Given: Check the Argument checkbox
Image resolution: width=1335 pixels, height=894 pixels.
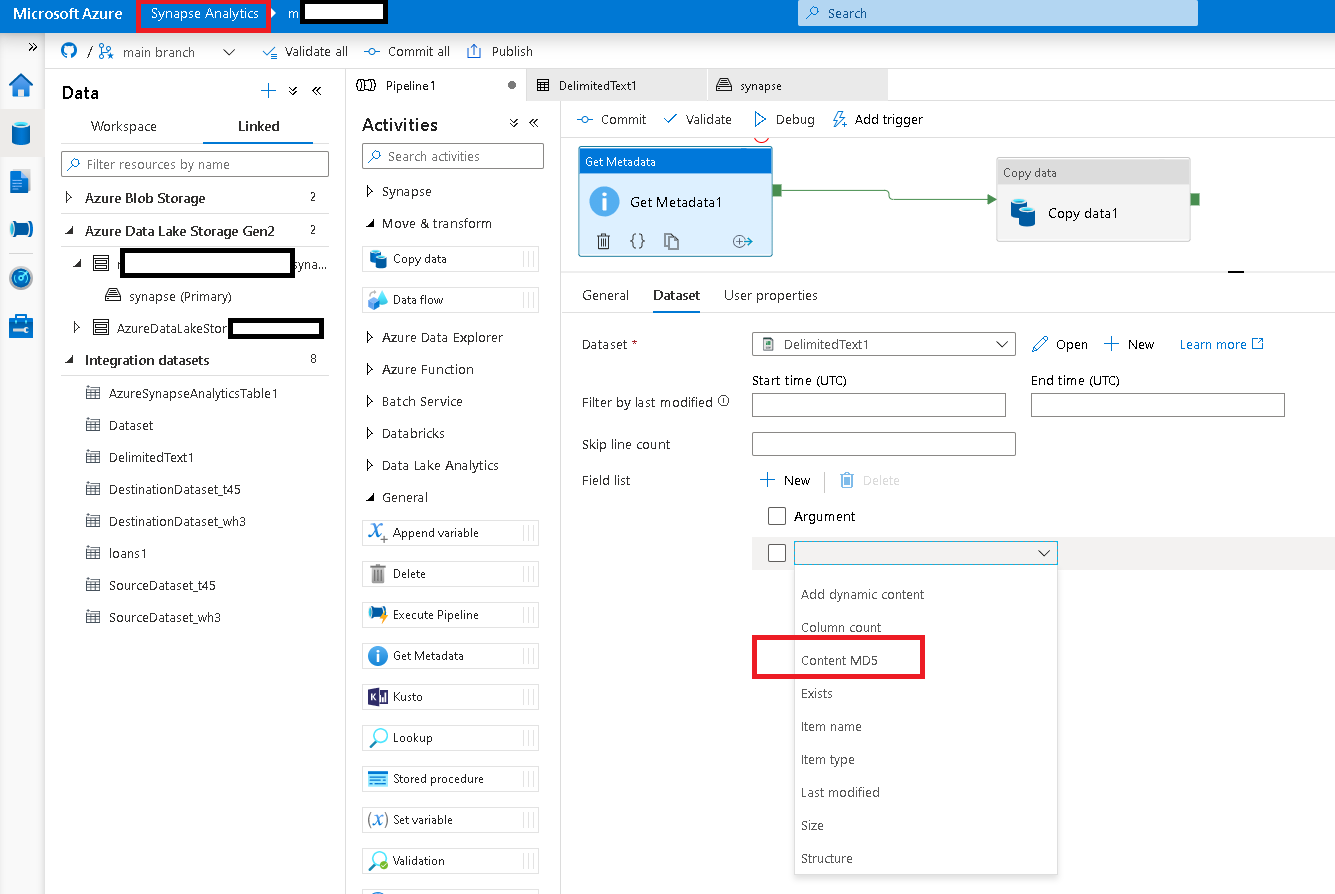Looking at the screenshot, I should 777,516.
